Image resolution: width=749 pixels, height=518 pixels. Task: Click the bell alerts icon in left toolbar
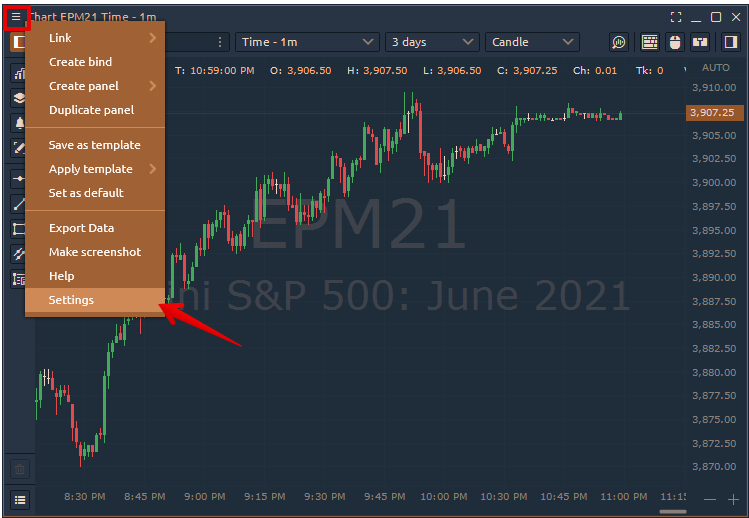tap(19, 123)
